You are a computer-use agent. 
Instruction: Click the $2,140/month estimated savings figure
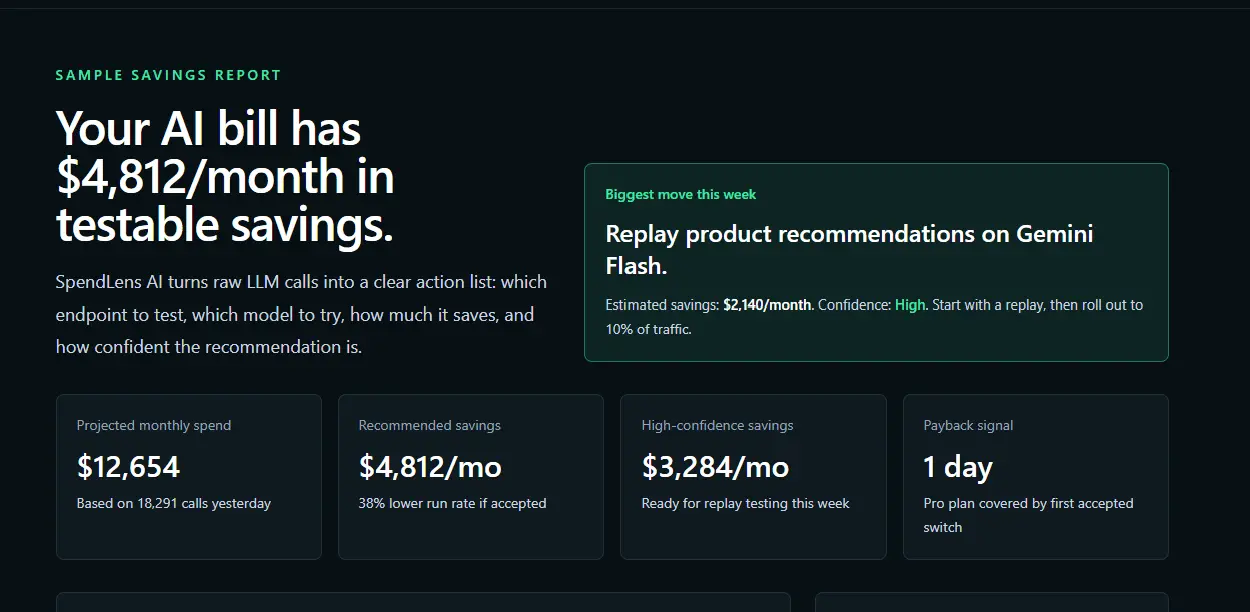(767, 305)
